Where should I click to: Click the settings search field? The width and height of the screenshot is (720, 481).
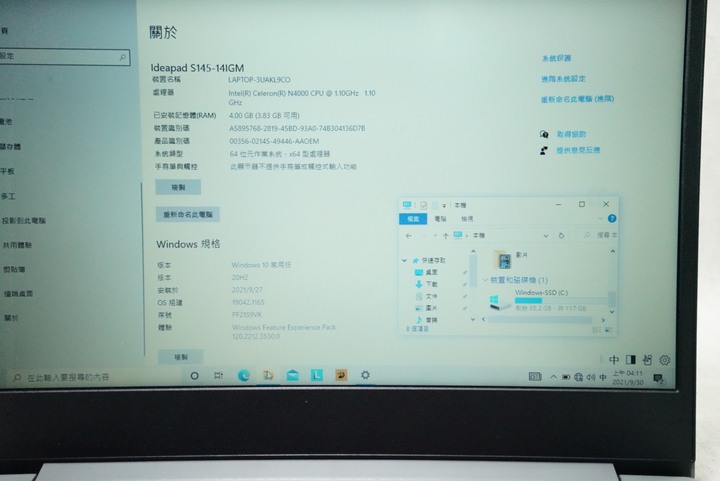pos(64,57)
